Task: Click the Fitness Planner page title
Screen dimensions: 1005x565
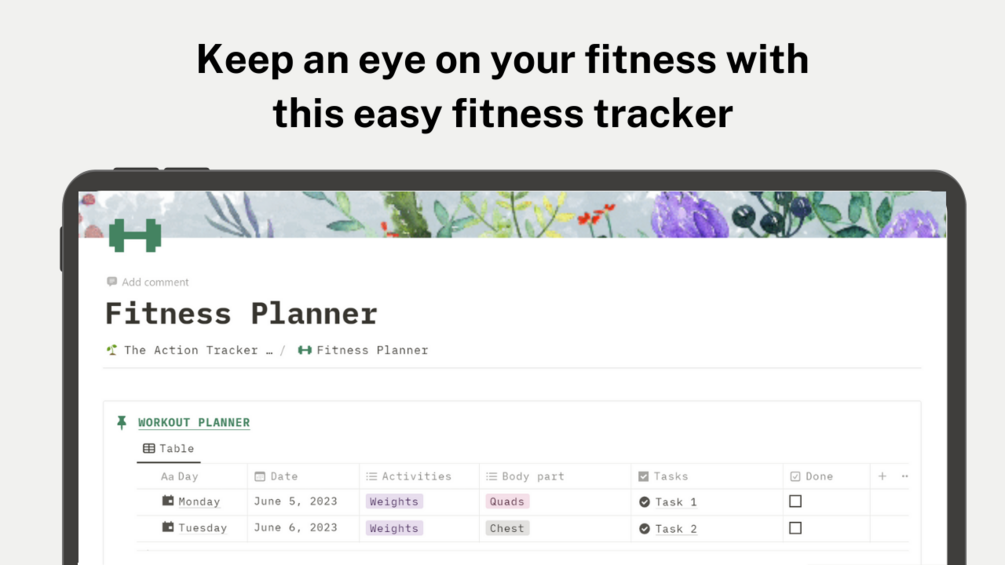Action: (x=241, y=314)
